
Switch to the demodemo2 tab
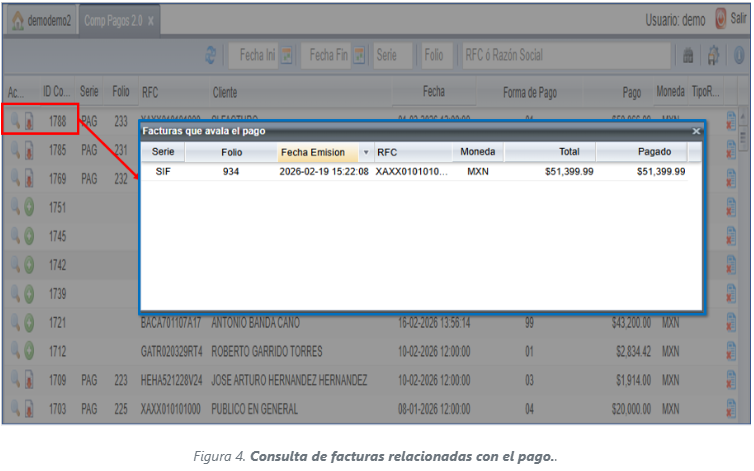click(x=39, y=20)
